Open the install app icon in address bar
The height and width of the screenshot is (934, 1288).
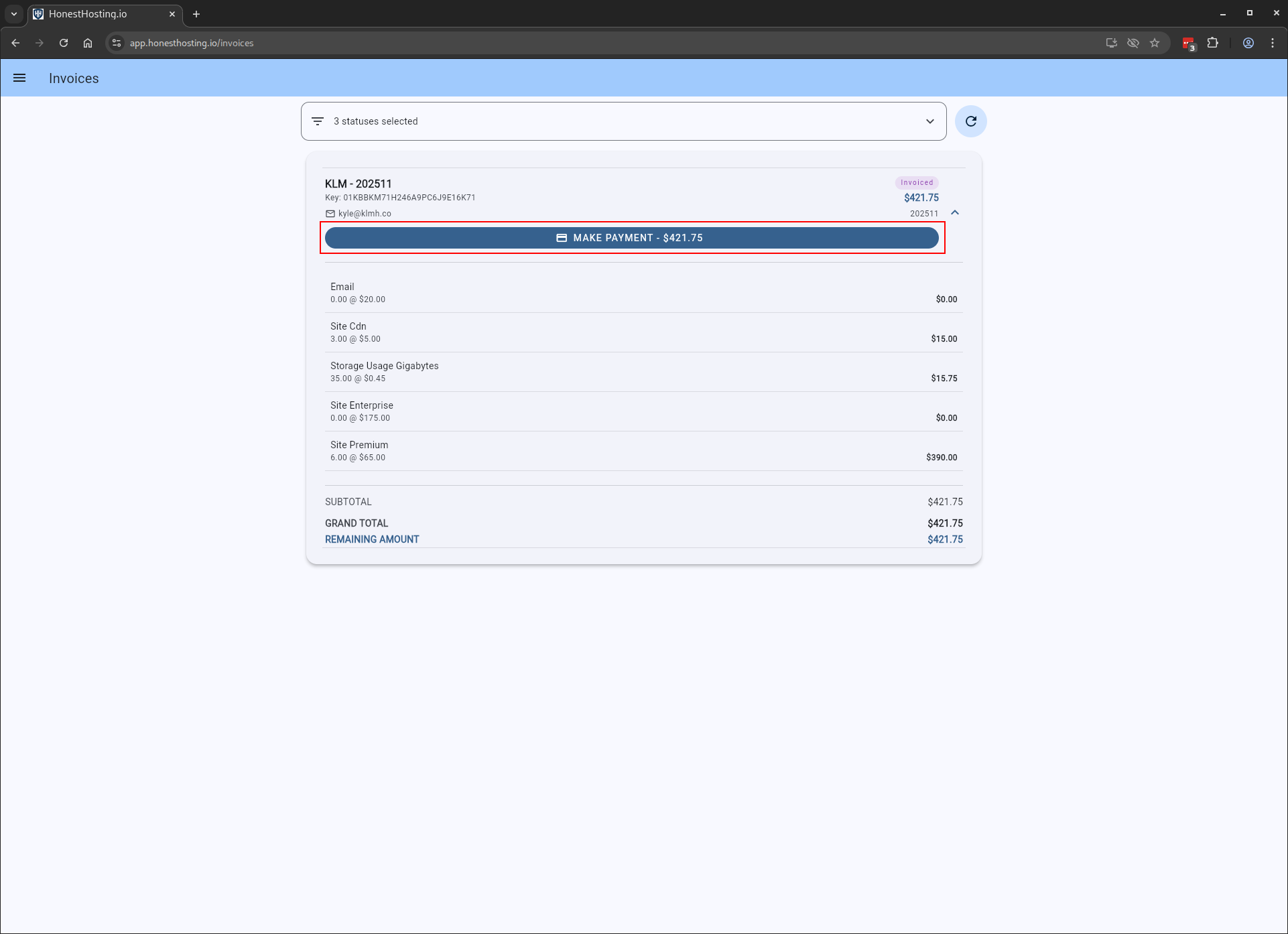click(x=1111, y=43)
